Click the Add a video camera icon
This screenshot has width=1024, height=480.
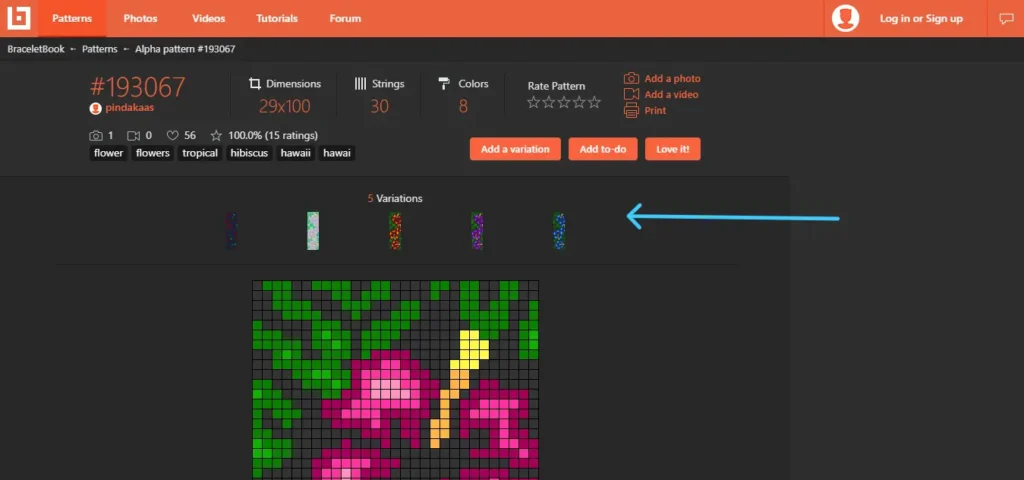[631, 95]
